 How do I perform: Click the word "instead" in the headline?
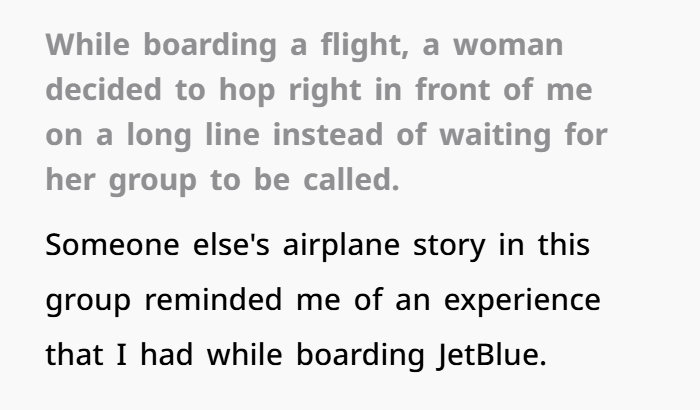pyautogui.click(x=328, y=134)
